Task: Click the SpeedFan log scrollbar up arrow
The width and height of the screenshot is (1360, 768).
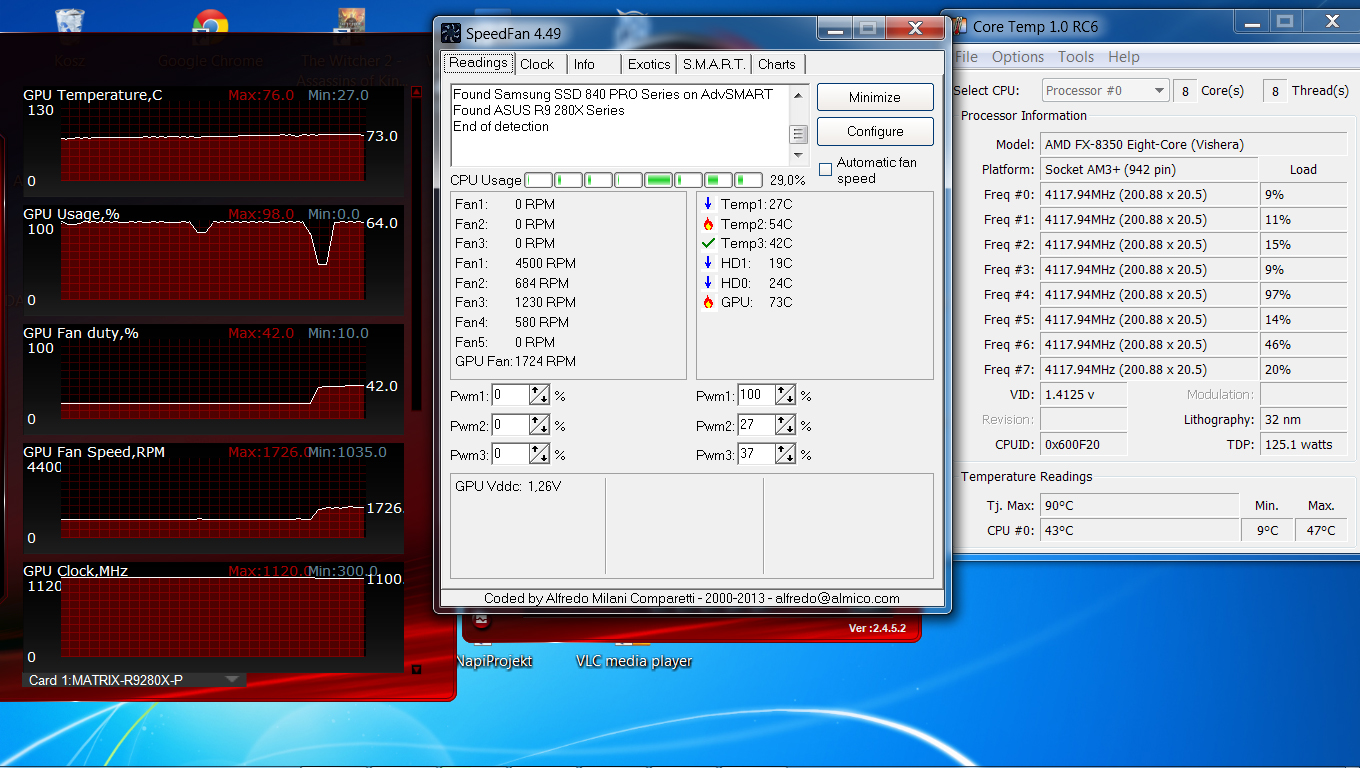Action: click(x=798, y=95)
